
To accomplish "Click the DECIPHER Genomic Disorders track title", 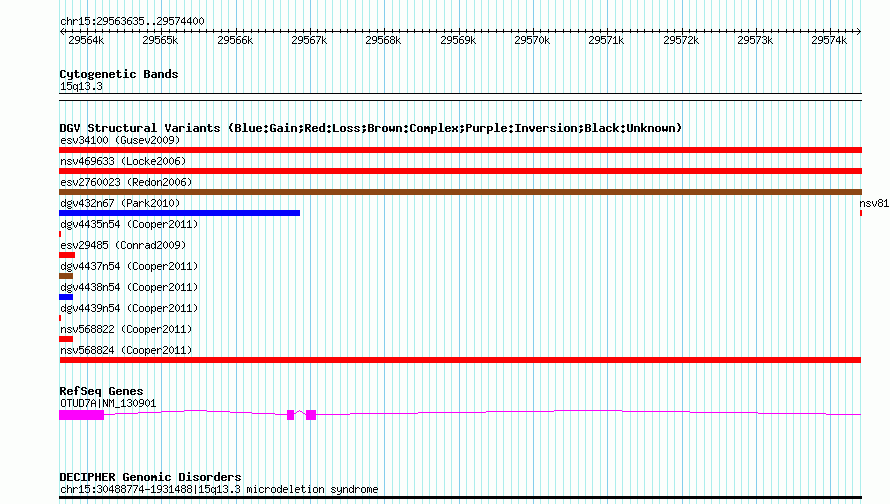I will pos(150,477).
